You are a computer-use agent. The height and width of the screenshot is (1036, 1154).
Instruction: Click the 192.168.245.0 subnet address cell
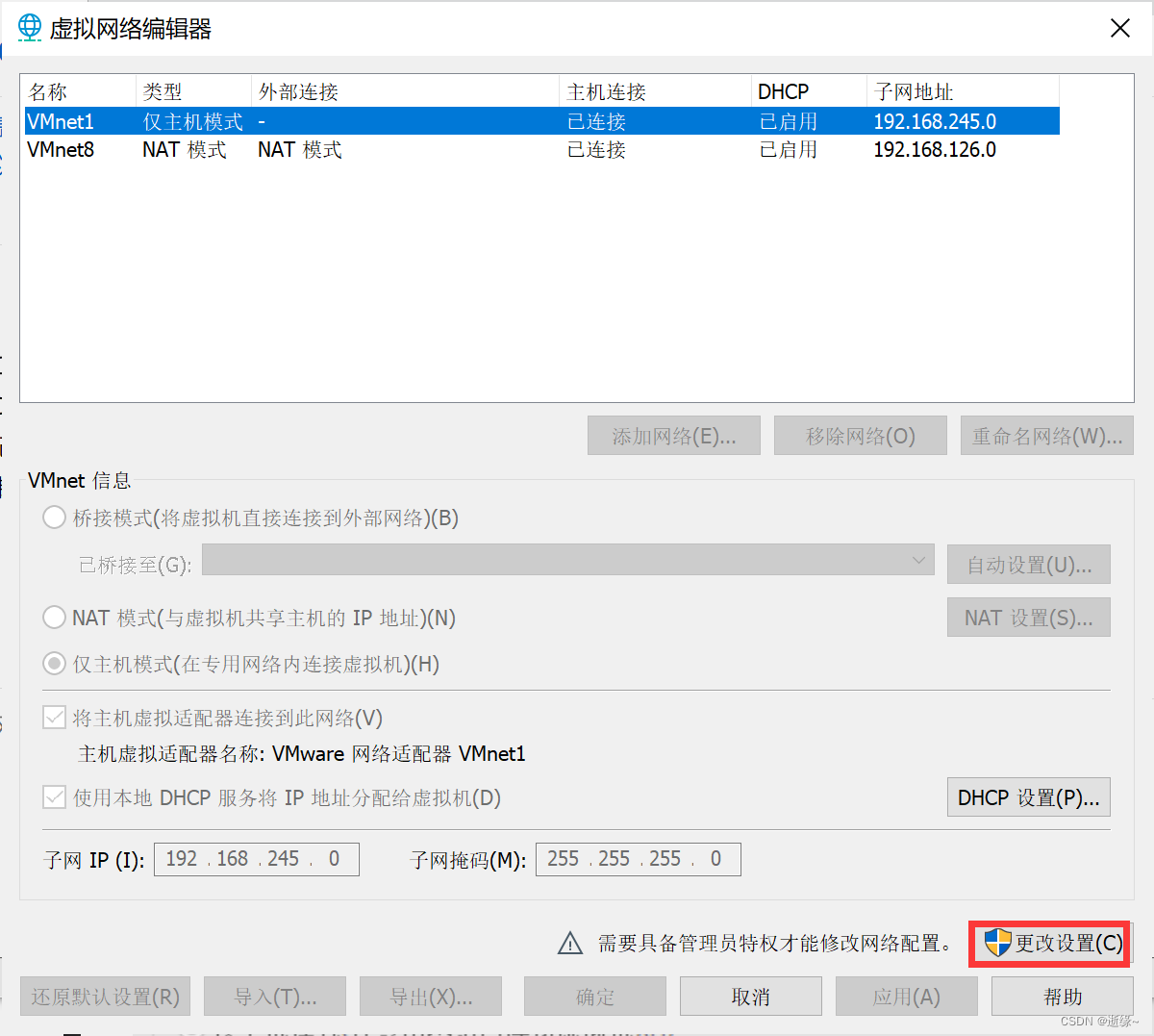click(935, 121)
